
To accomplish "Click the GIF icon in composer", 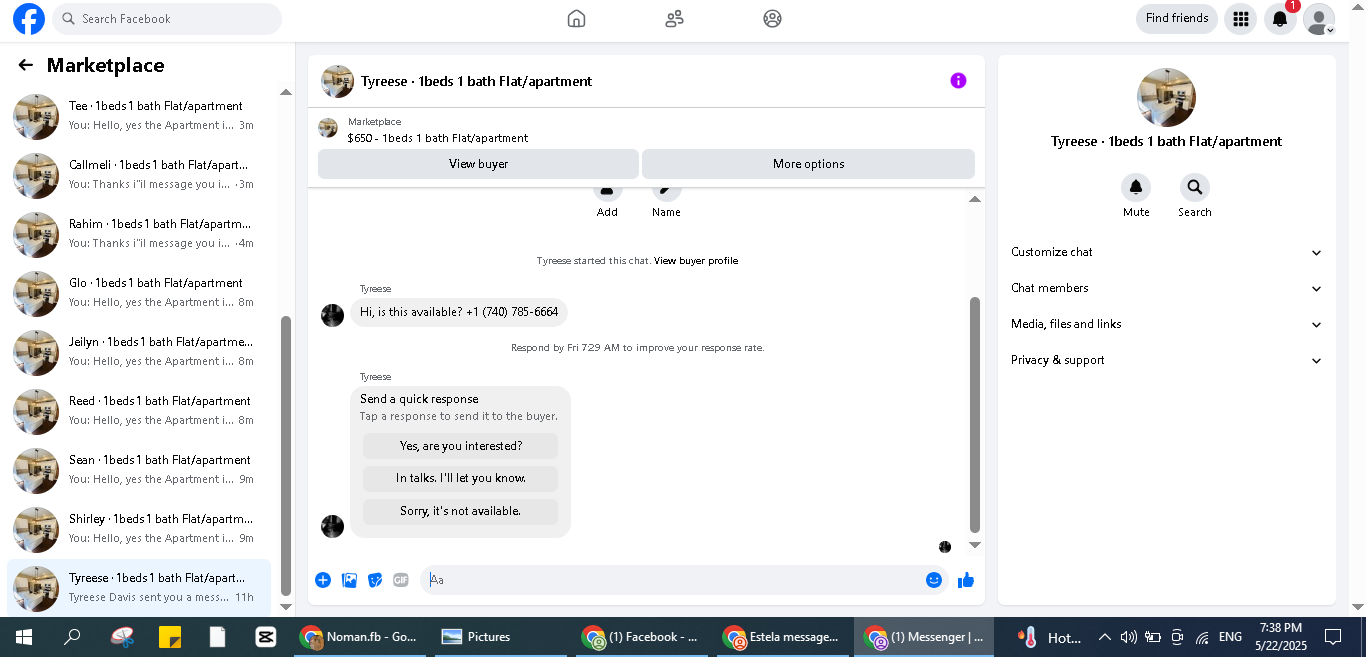I will click(401, 580).
